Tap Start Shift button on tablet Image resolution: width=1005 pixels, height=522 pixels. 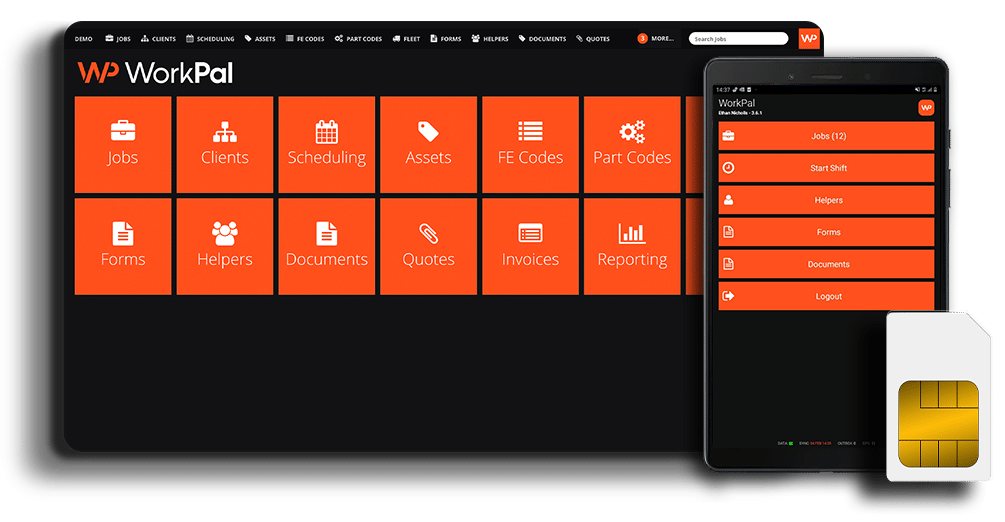tap(827, 168)
